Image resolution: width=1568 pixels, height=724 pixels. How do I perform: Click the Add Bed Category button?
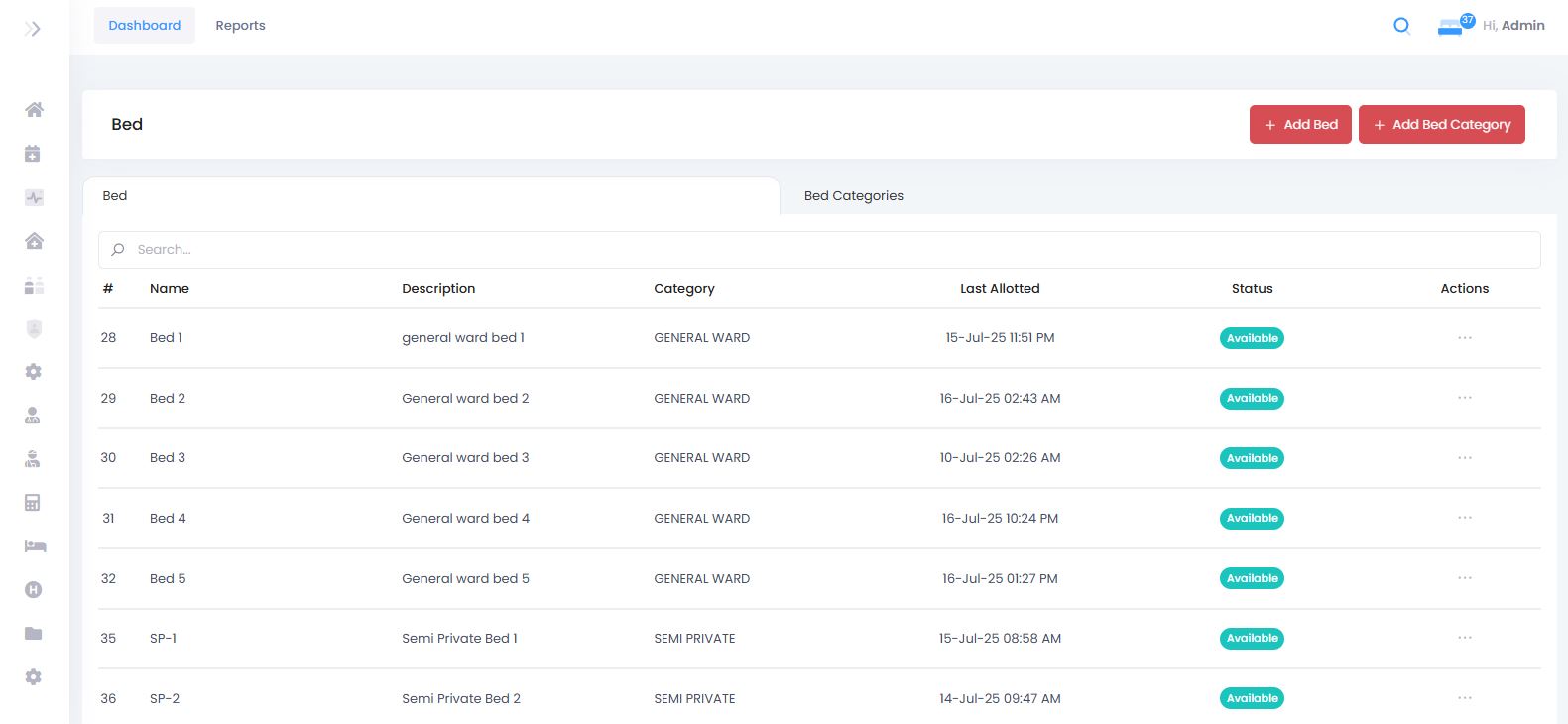[1442, 125]
